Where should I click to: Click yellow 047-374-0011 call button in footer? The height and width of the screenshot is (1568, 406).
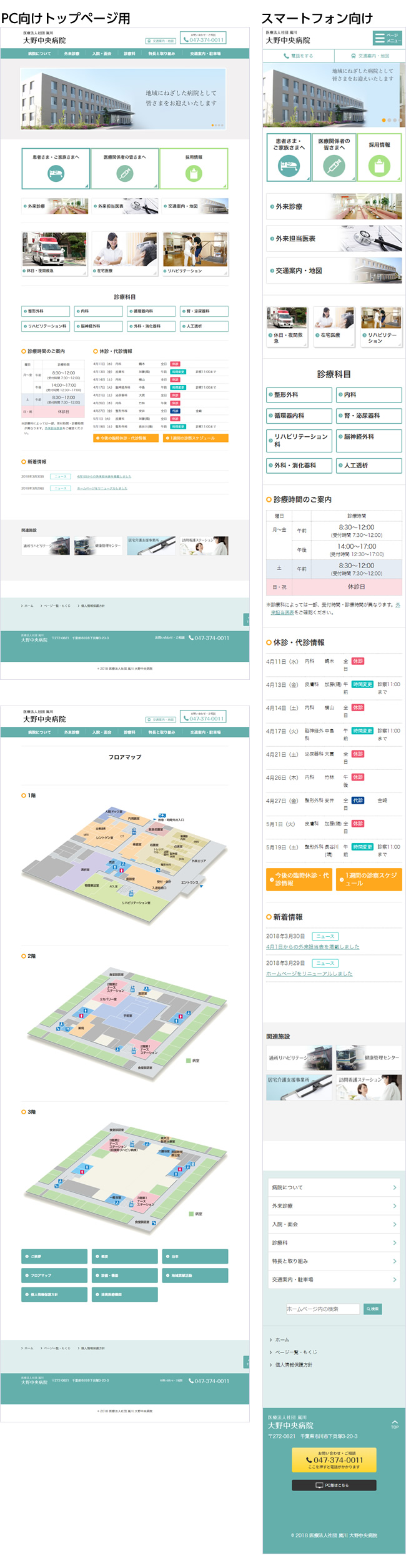coord(334,1460)
